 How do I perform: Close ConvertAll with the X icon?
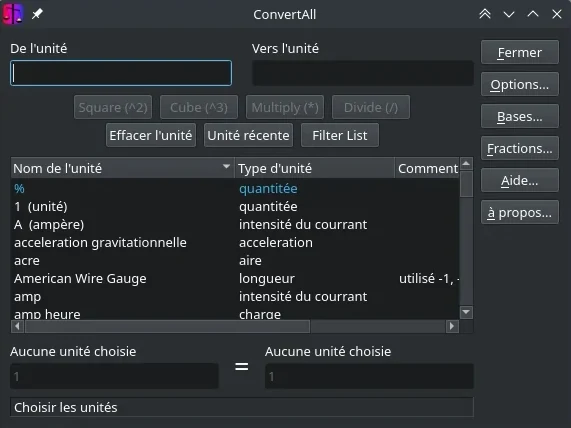point(557,14)
